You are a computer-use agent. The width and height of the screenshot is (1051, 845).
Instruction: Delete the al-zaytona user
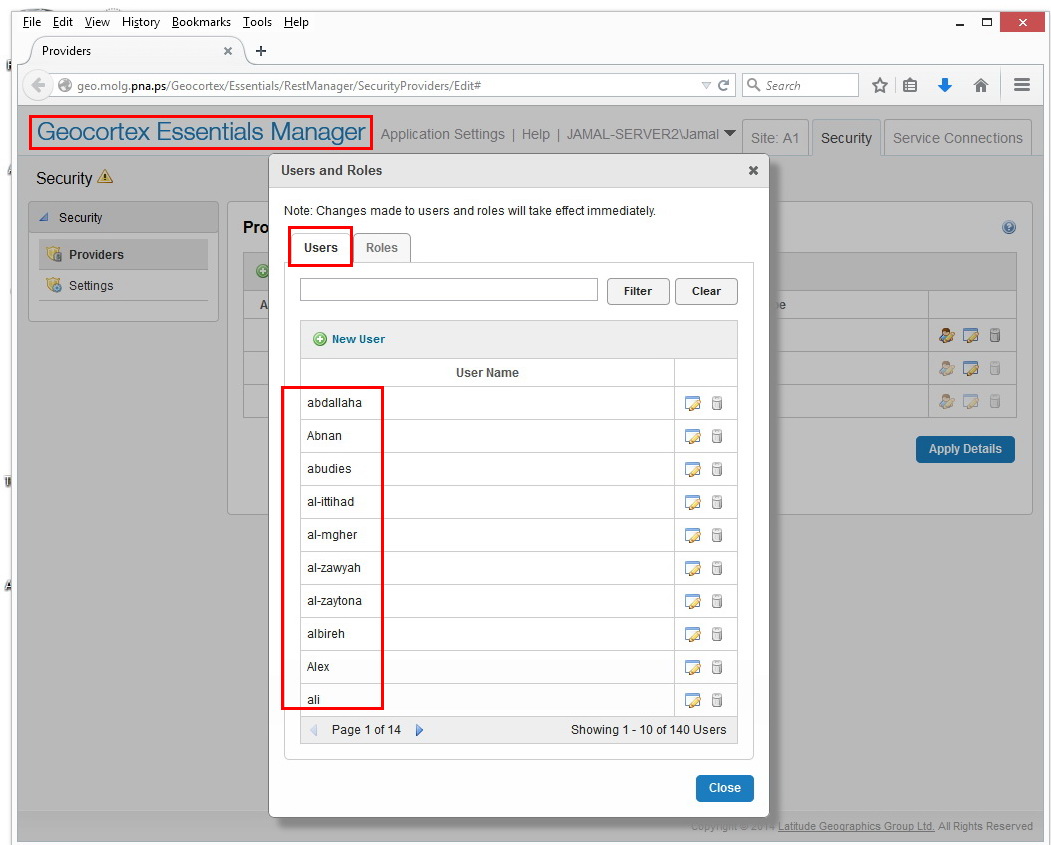click(717, 601)
